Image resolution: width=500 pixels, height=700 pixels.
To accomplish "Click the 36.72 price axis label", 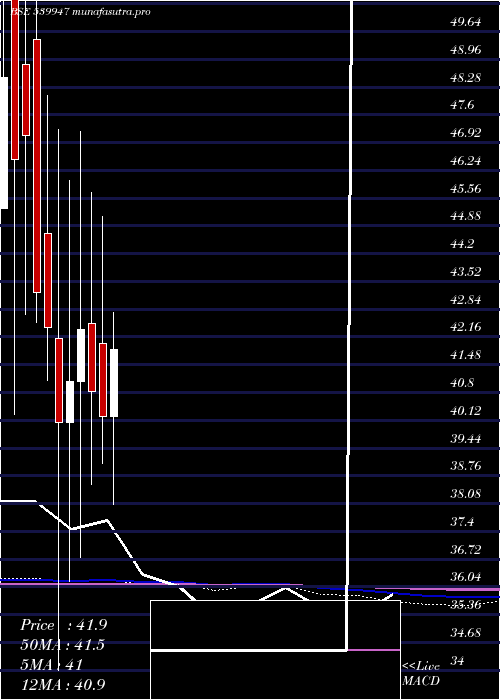I will pyautogui.click(x=466, y=550).
